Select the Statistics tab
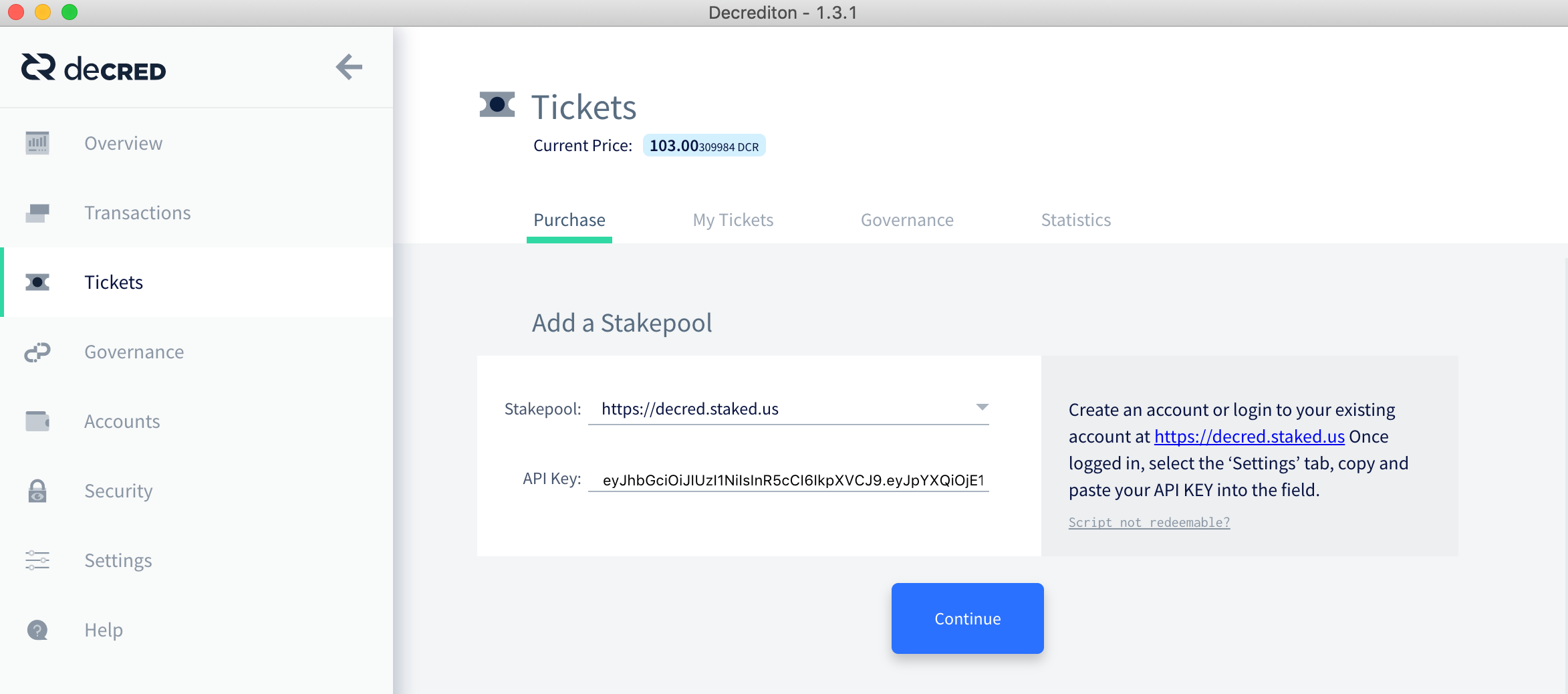 click(1076, 220)
